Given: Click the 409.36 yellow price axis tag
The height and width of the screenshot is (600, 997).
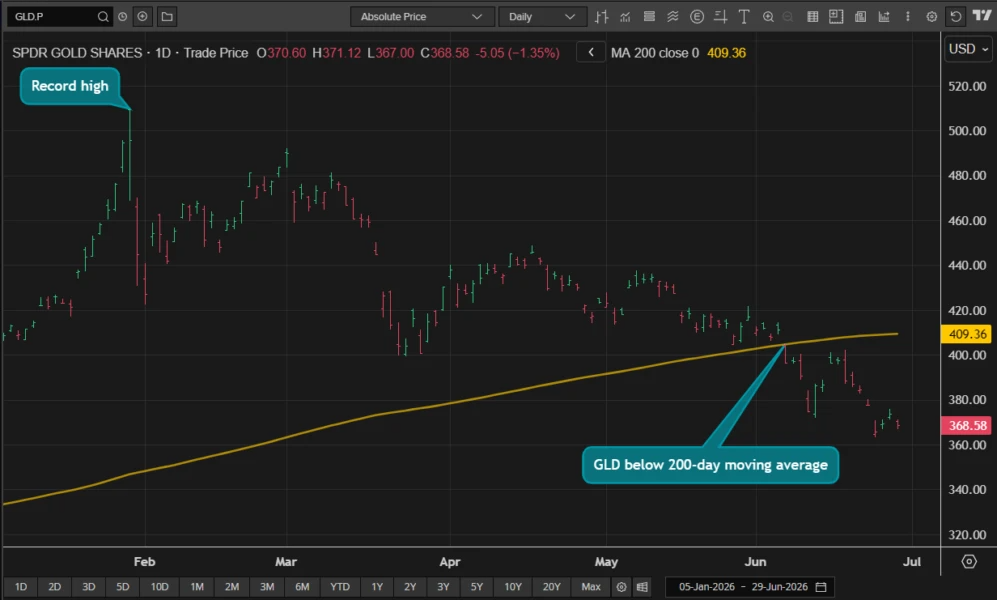Looking at the screenshot, I should point(966,334).
